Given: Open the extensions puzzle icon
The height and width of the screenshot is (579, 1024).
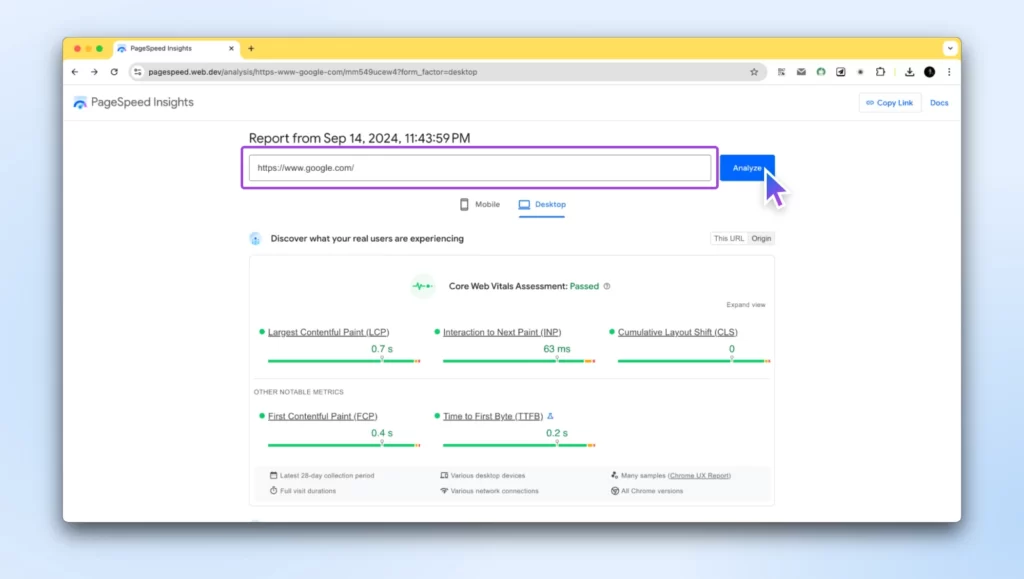Looking at the screenshot, I should coord(880,72).
